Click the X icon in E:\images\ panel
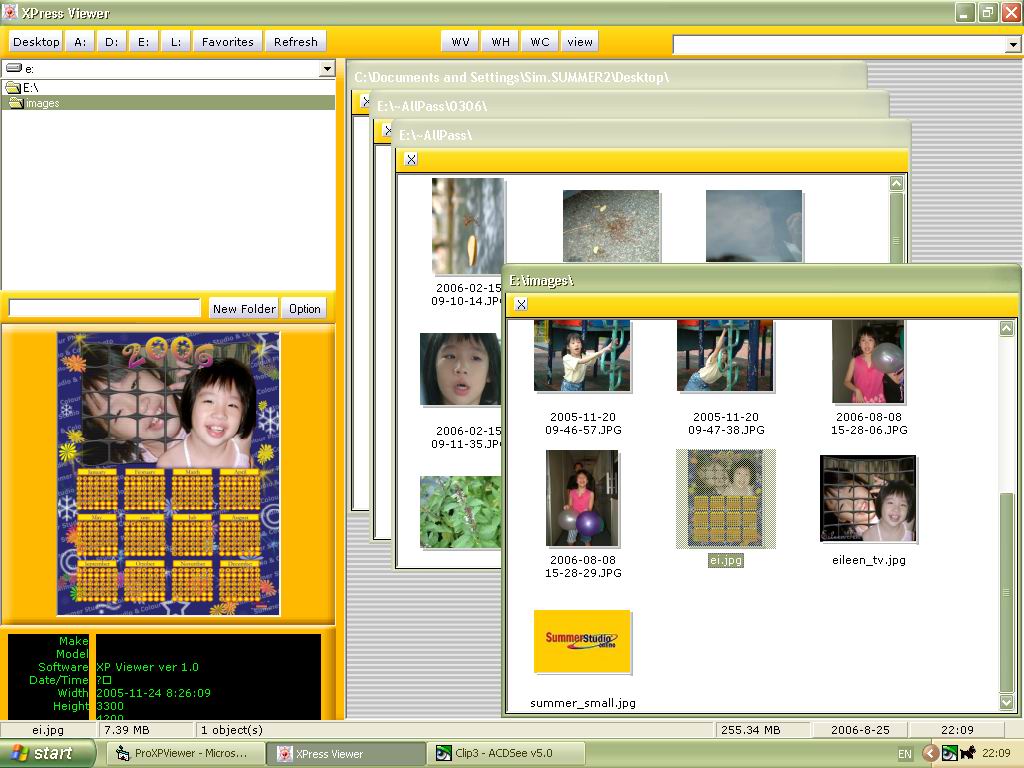 [x=521, y=304]
